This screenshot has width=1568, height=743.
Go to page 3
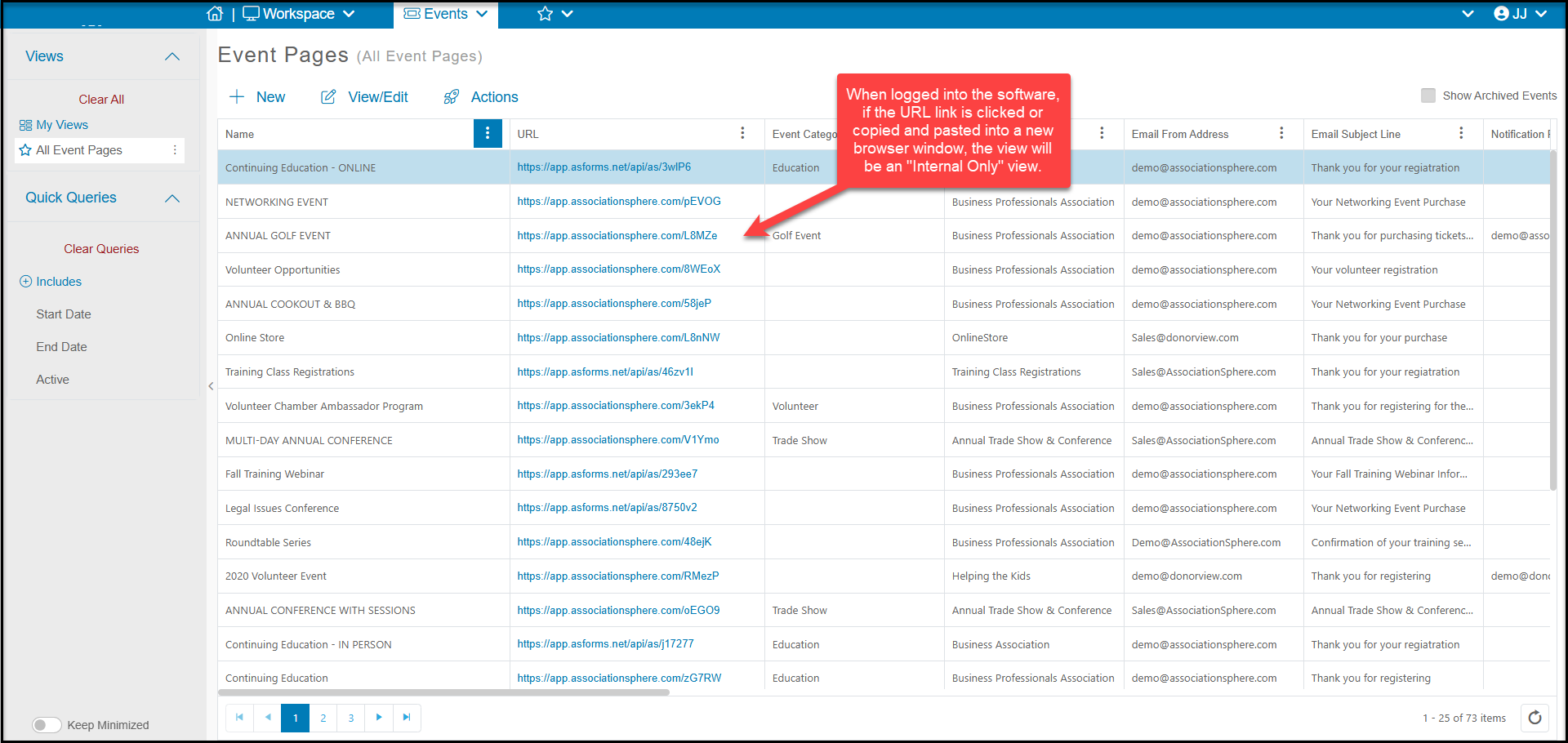(351, 718)
